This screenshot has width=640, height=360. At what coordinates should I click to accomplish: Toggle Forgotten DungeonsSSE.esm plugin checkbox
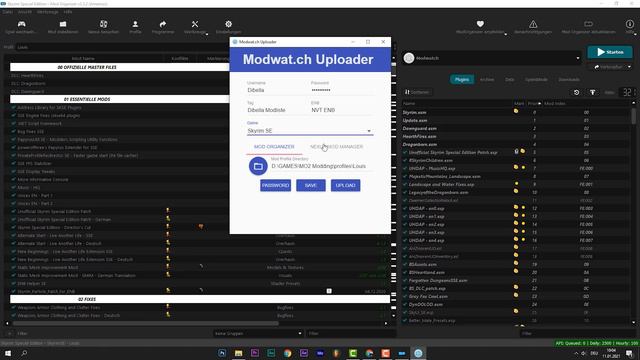pyautogui.click(x=405, y=280)
